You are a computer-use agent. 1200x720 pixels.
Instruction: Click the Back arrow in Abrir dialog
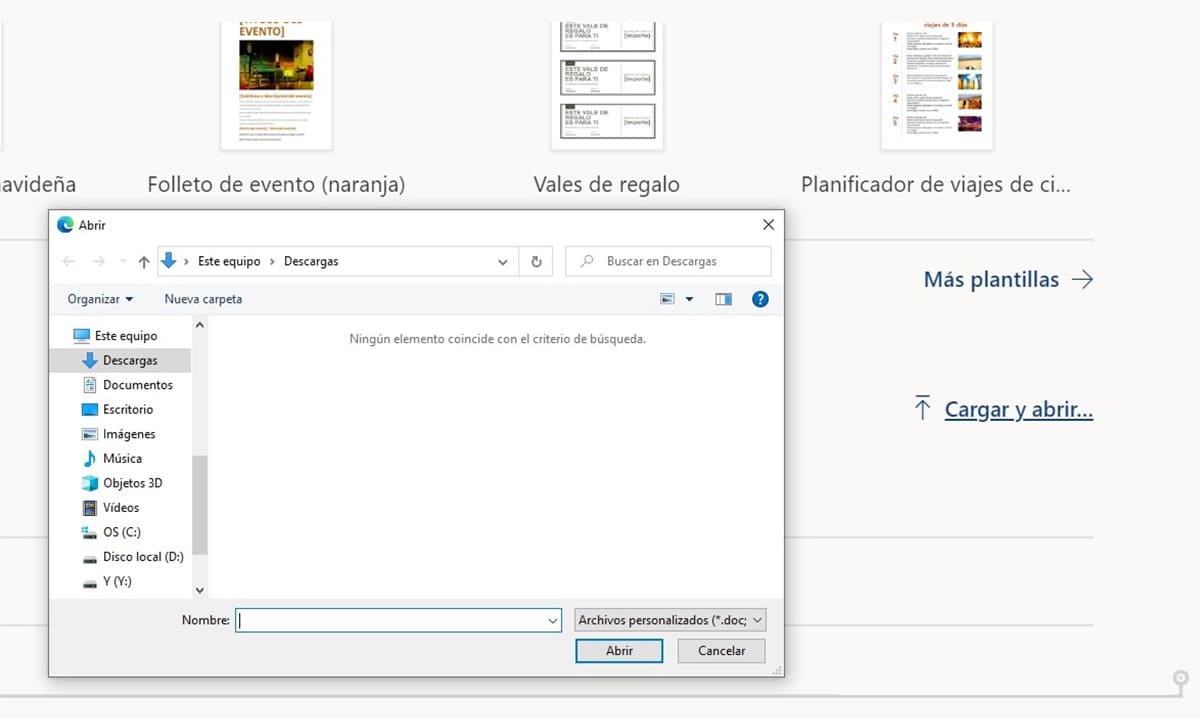click(69, 262)
